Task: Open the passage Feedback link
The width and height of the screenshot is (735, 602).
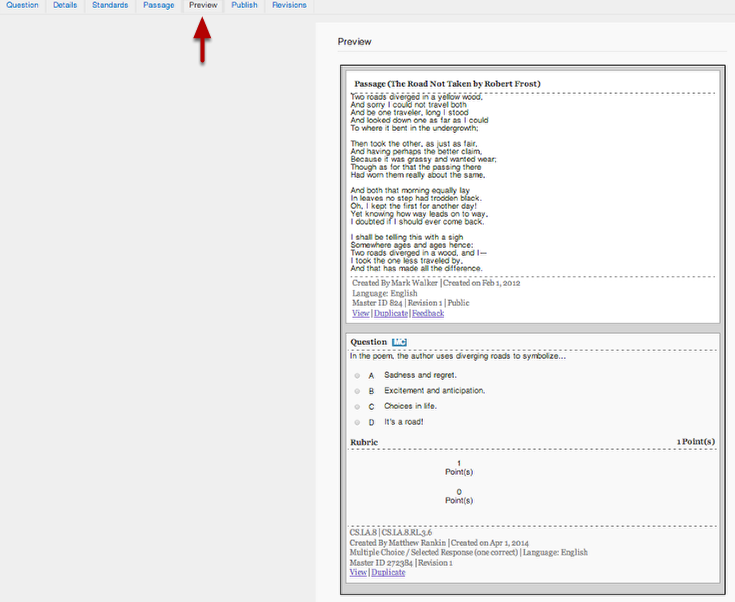Action: 428,313
